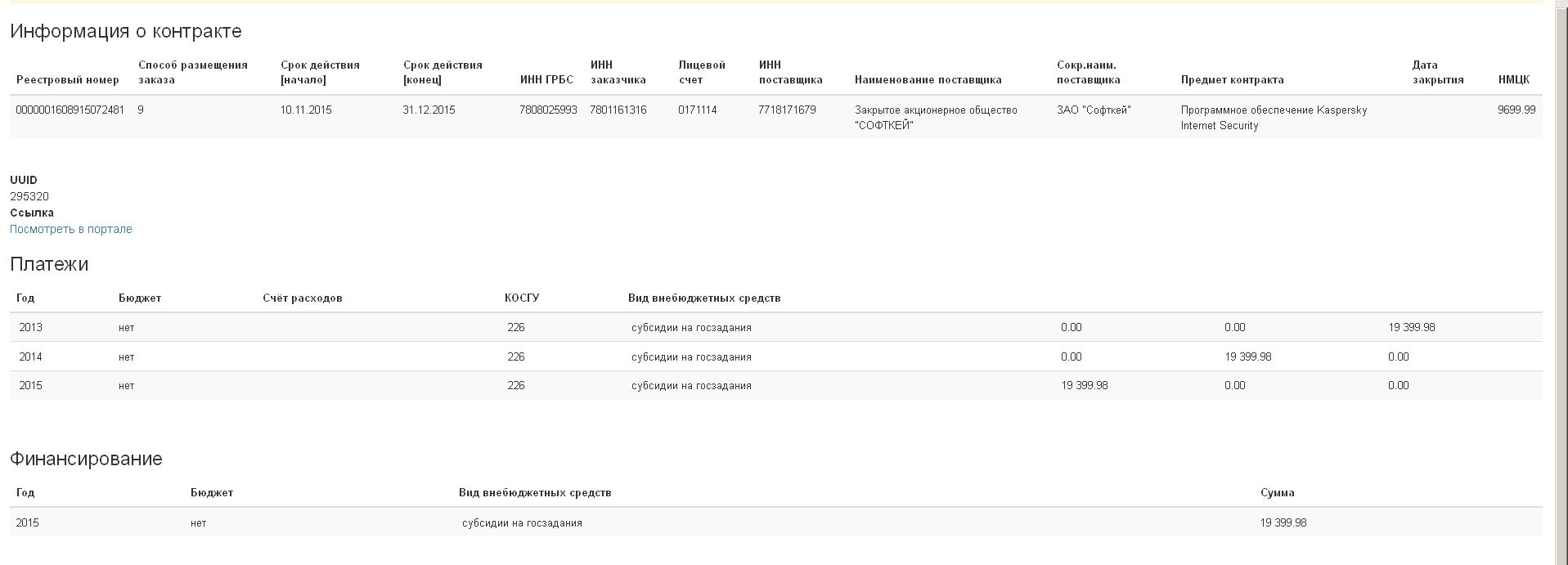Select the start date 10.11.2015
1568x565 pixels.
pos(306,110)
